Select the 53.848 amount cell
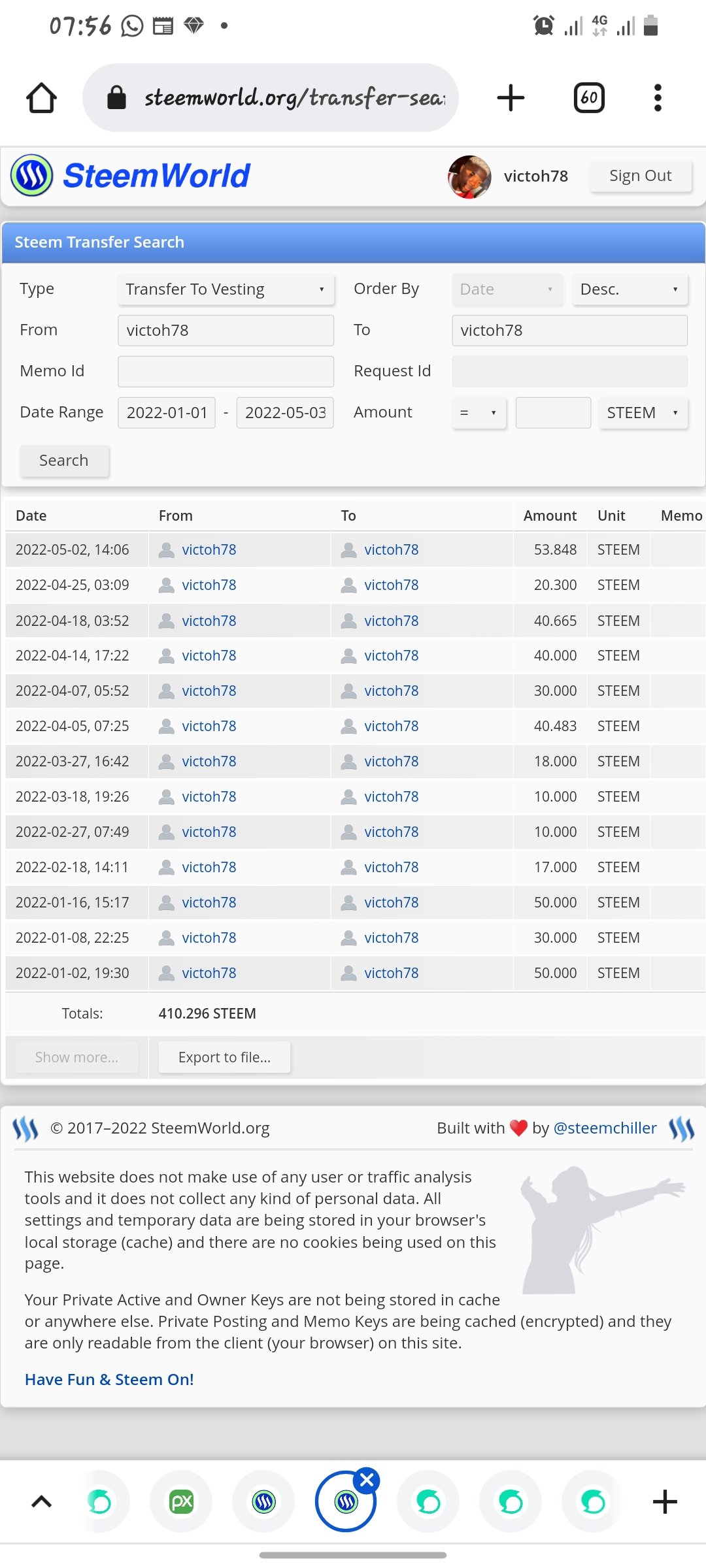706x1568 pixels. pyautogui.click(x=556, y=550)
